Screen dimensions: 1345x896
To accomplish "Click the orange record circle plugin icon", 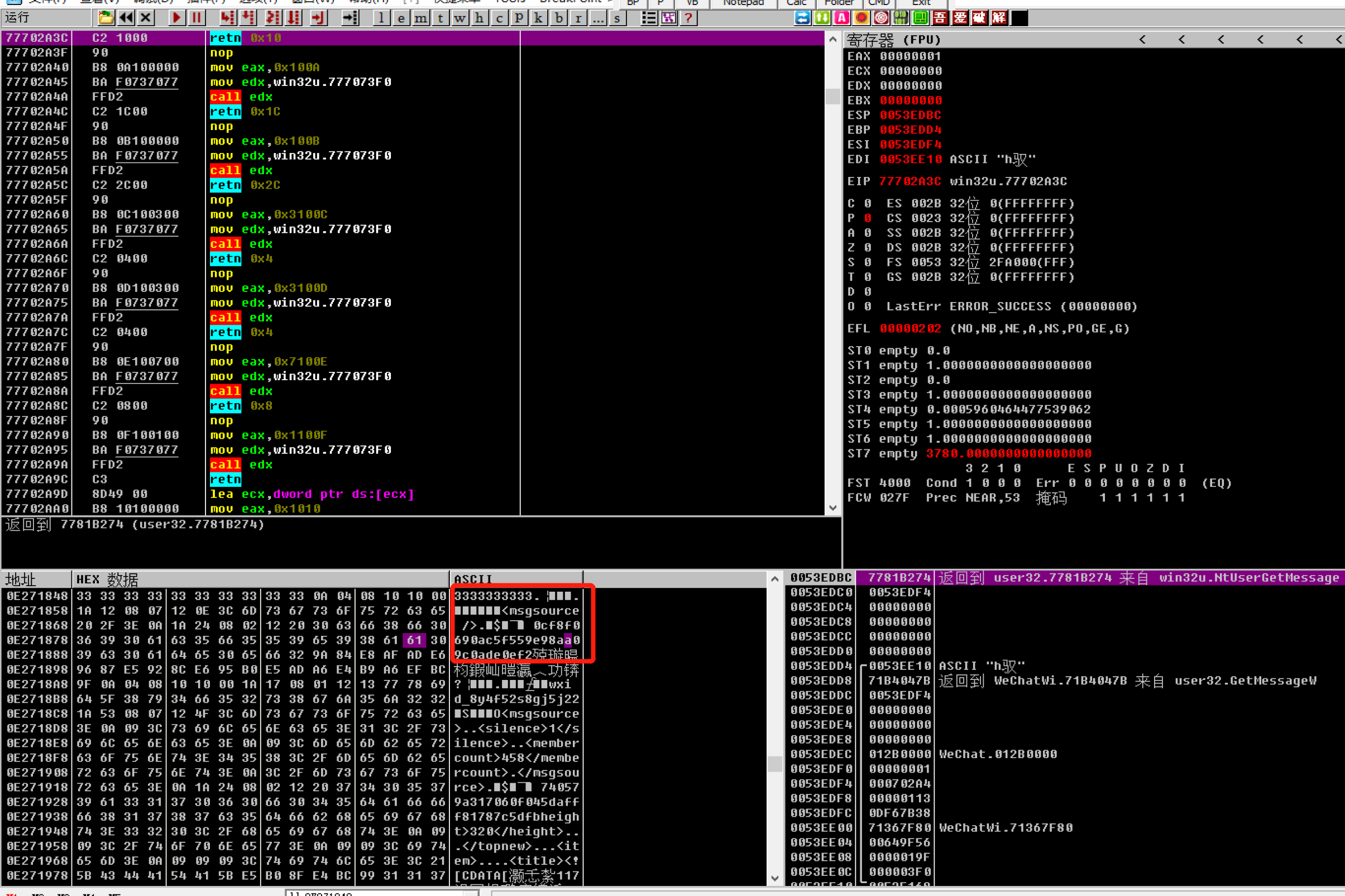I will point(861,18).
